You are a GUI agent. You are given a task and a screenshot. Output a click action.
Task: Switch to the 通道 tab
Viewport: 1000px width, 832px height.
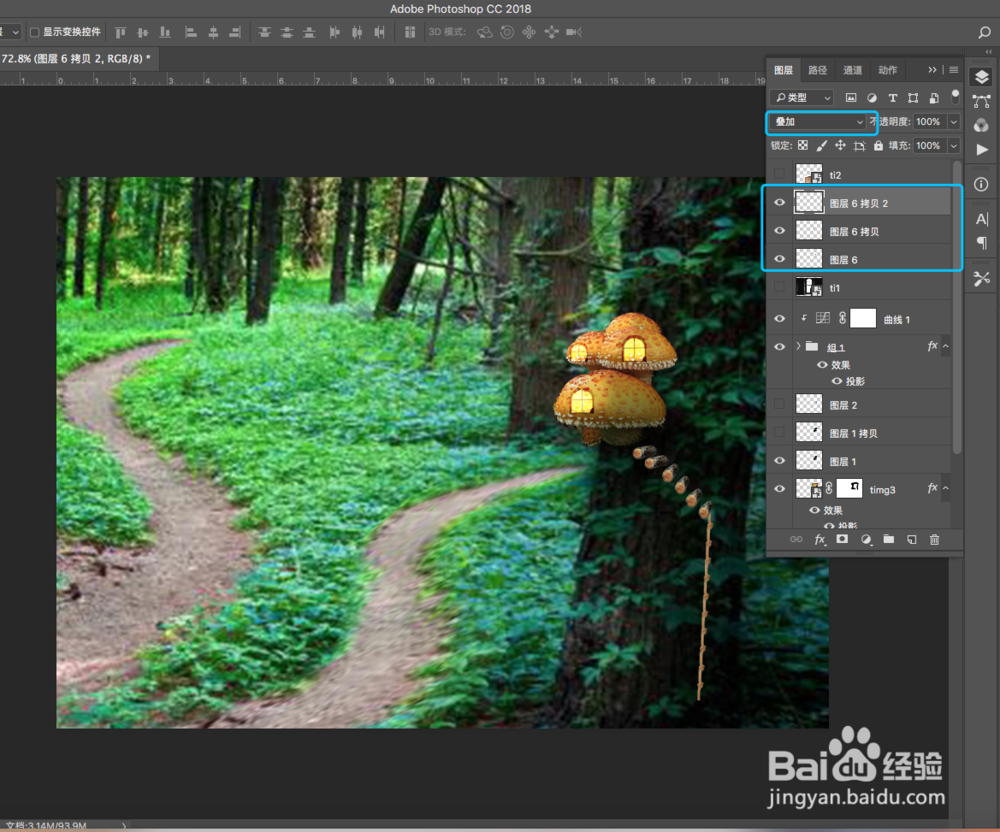(853, 70)
